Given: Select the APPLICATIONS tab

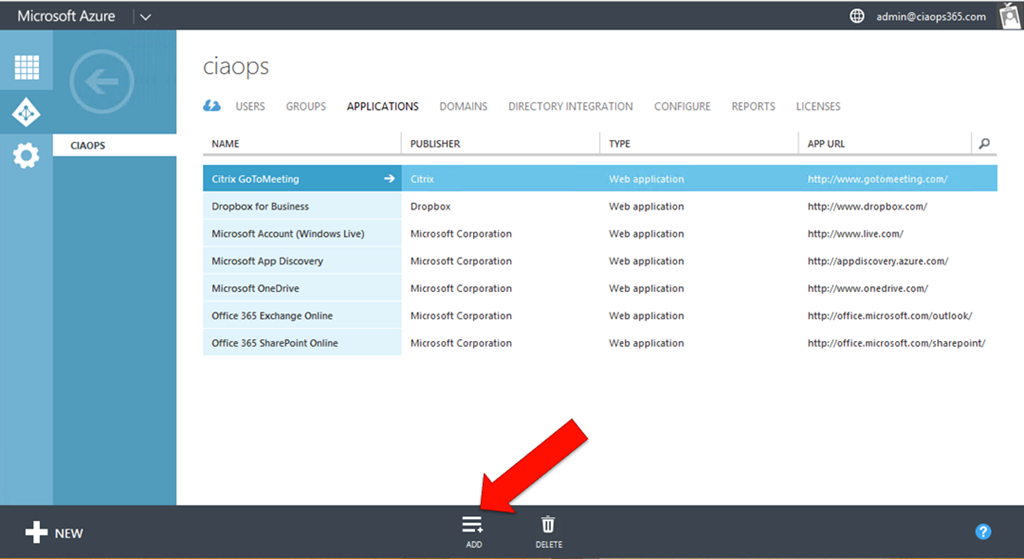Looking at the screenshot, I should pyautogui.click(x=383, y=106).
